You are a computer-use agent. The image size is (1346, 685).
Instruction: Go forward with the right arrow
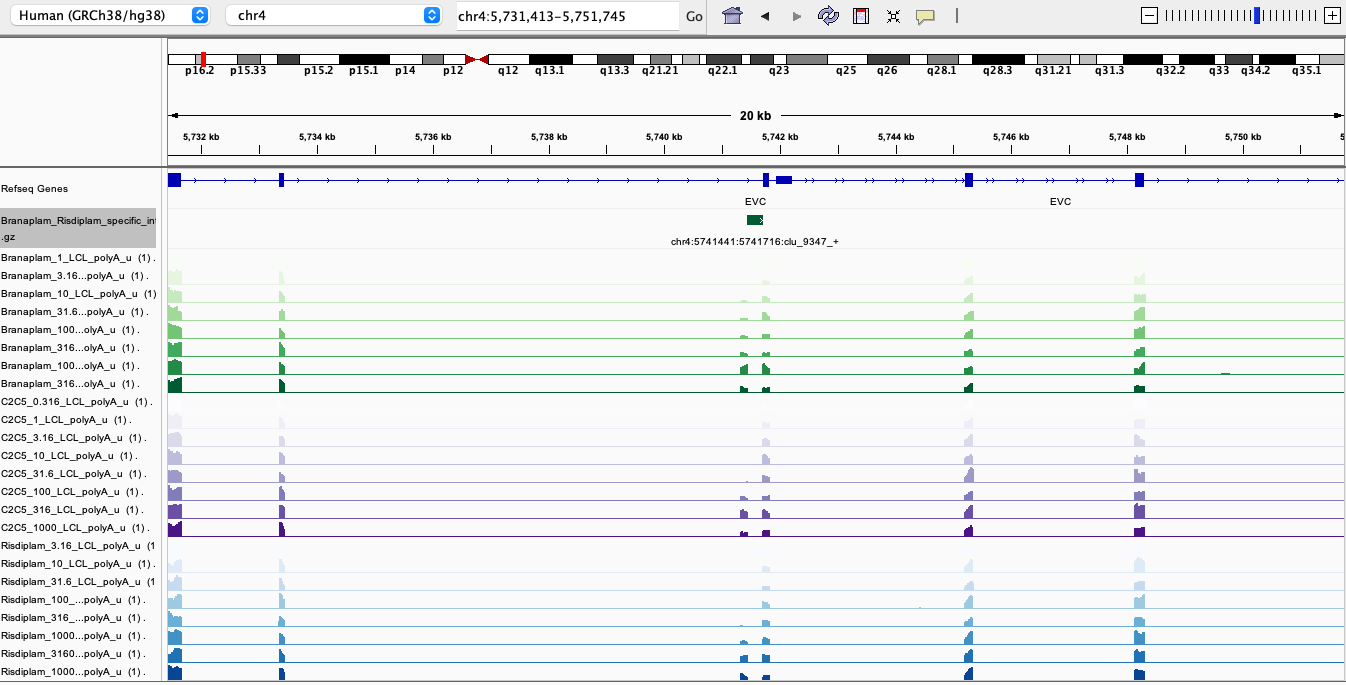tap(797, 16)
